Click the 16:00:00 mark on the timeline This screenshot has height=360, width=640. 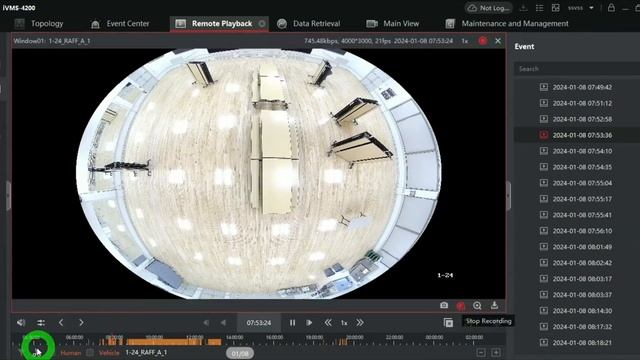(x=274, y=338)
